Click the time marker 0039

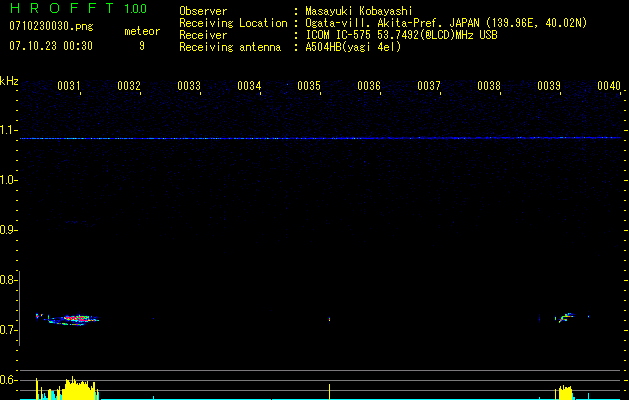pos(549,85)
